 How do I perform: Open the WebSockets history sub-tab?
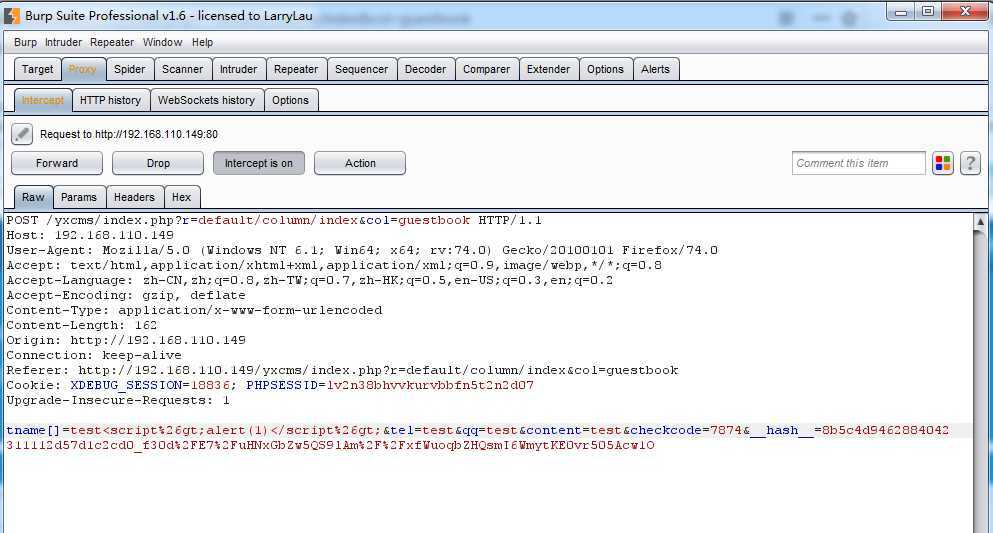[x=206, y=100]
